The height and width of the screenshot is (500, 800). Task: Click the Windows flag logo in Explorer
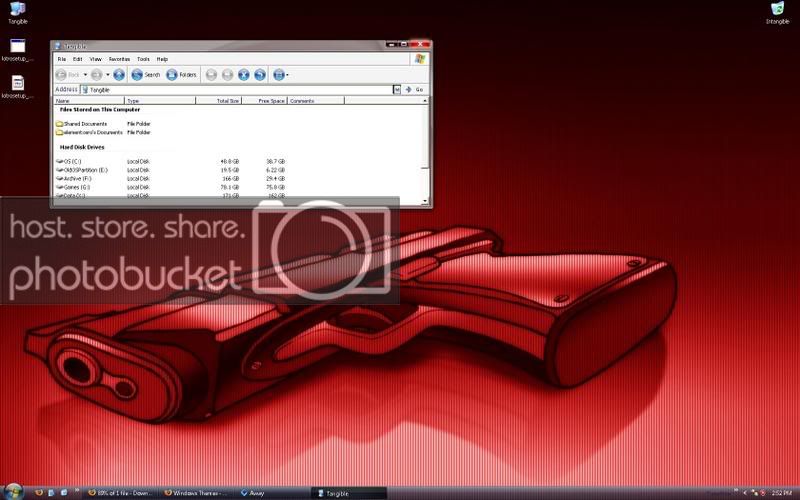(420, 59)
